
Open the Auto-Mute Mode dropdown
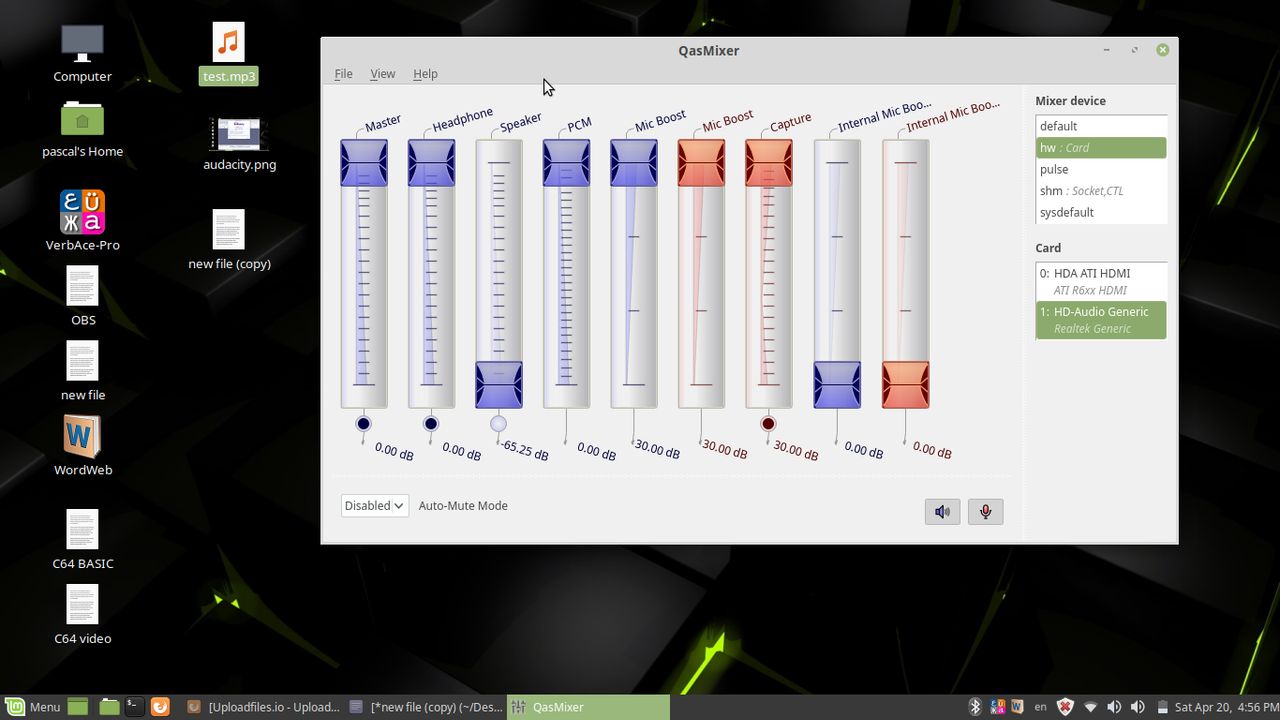[x=375, y=506]
